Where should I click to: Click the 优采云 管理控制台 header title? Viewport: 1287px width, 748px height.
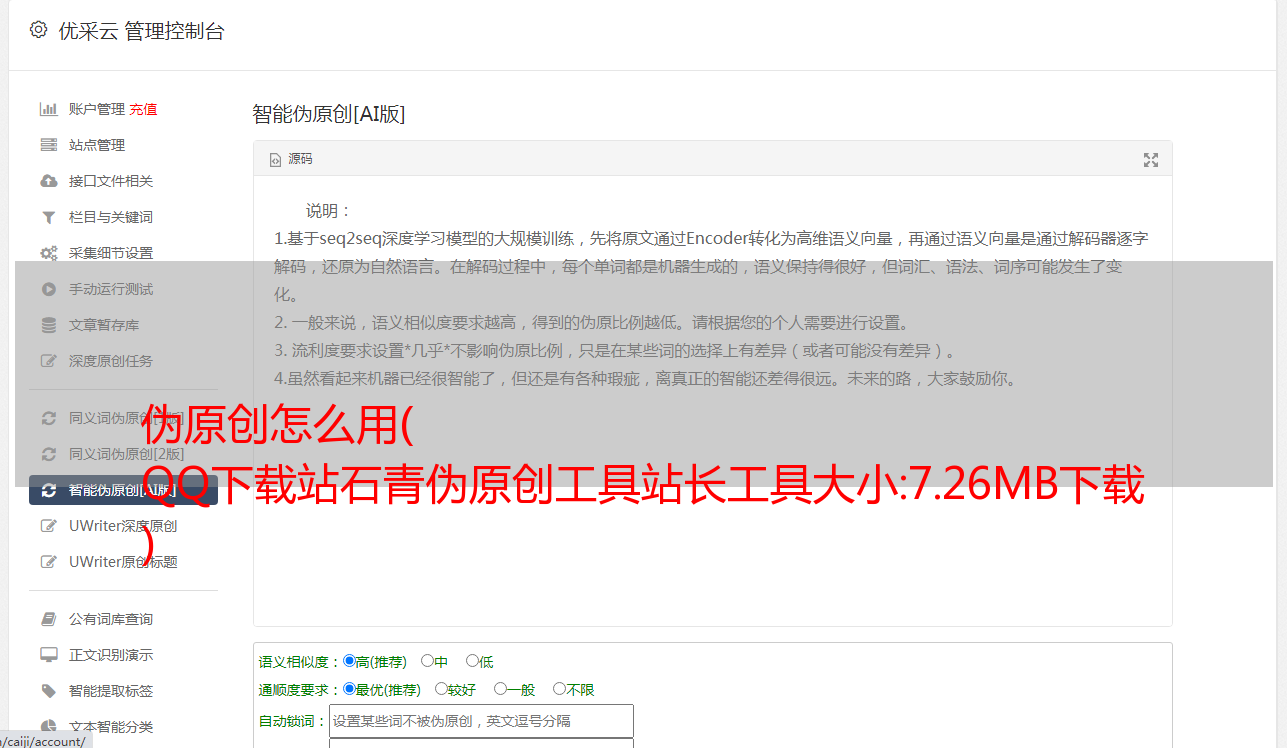pos(142,31)
